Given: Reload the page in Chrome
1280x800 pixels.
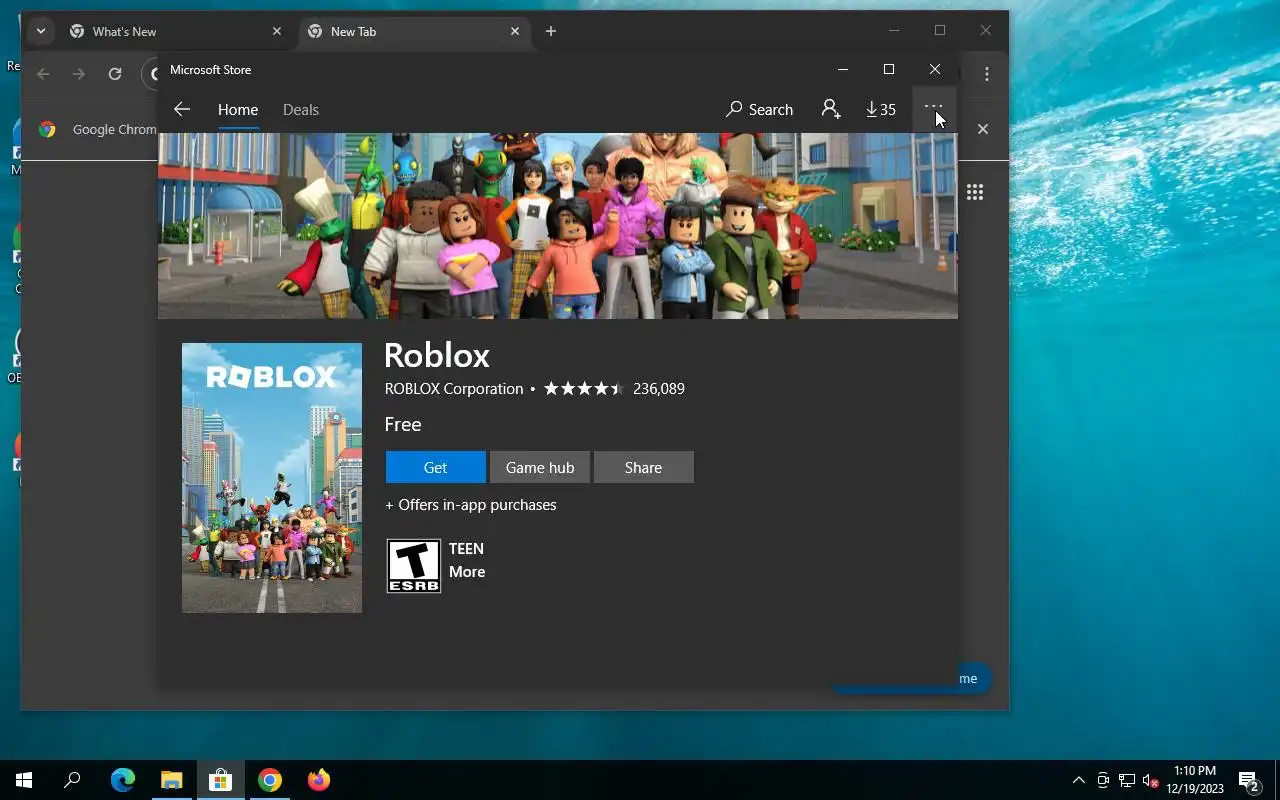Looking at the screenshot, I should tap(115, 74).
